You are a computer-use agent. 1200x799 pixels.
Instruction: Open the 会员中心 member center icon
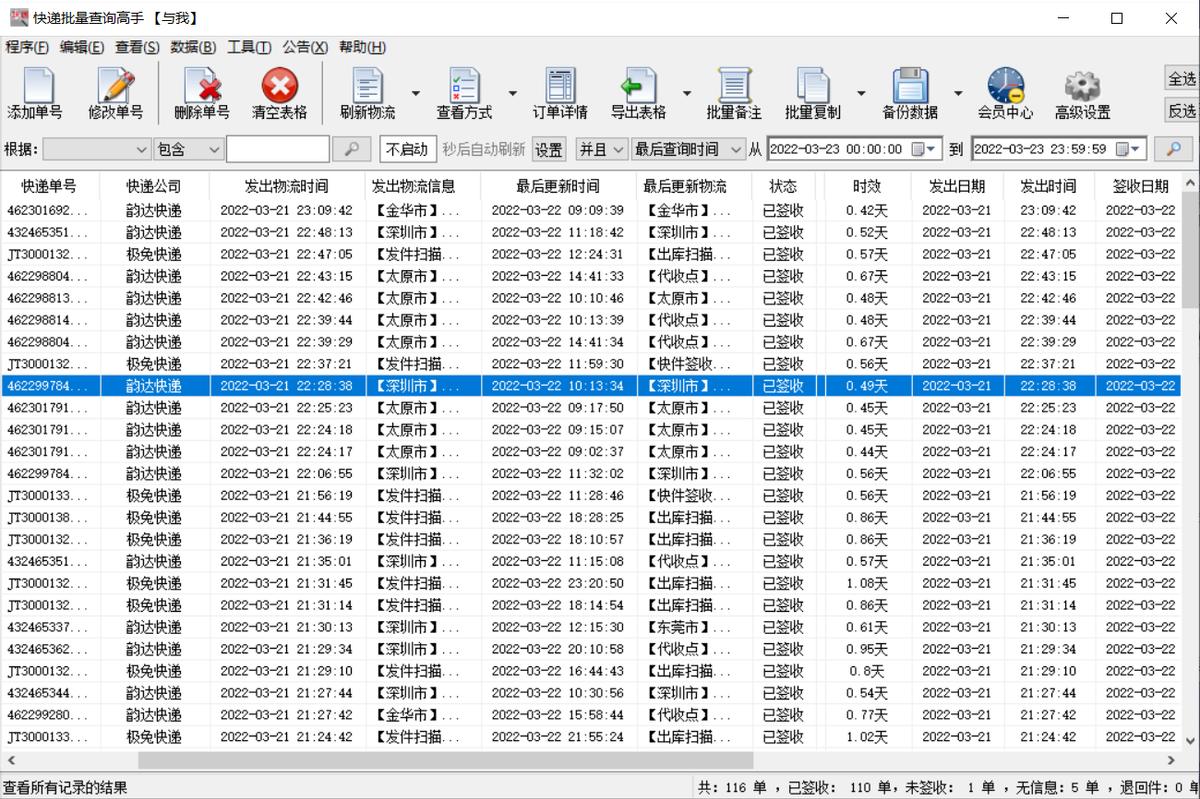[1006, 93]
